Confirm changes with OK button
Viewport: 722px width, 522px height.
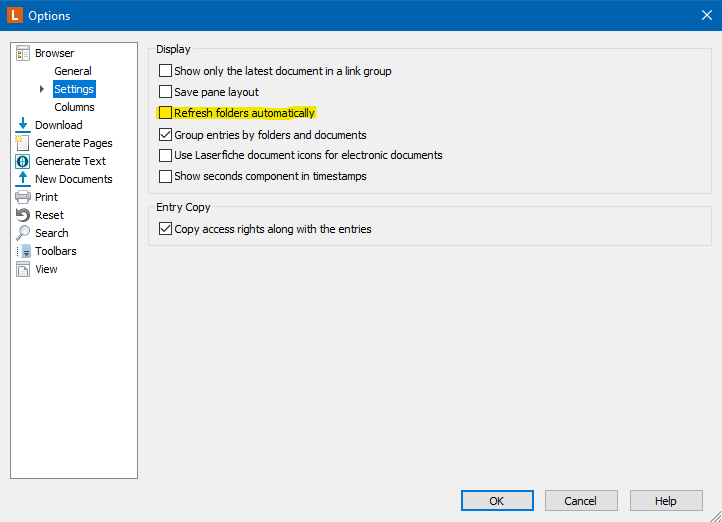pos(497,500)
